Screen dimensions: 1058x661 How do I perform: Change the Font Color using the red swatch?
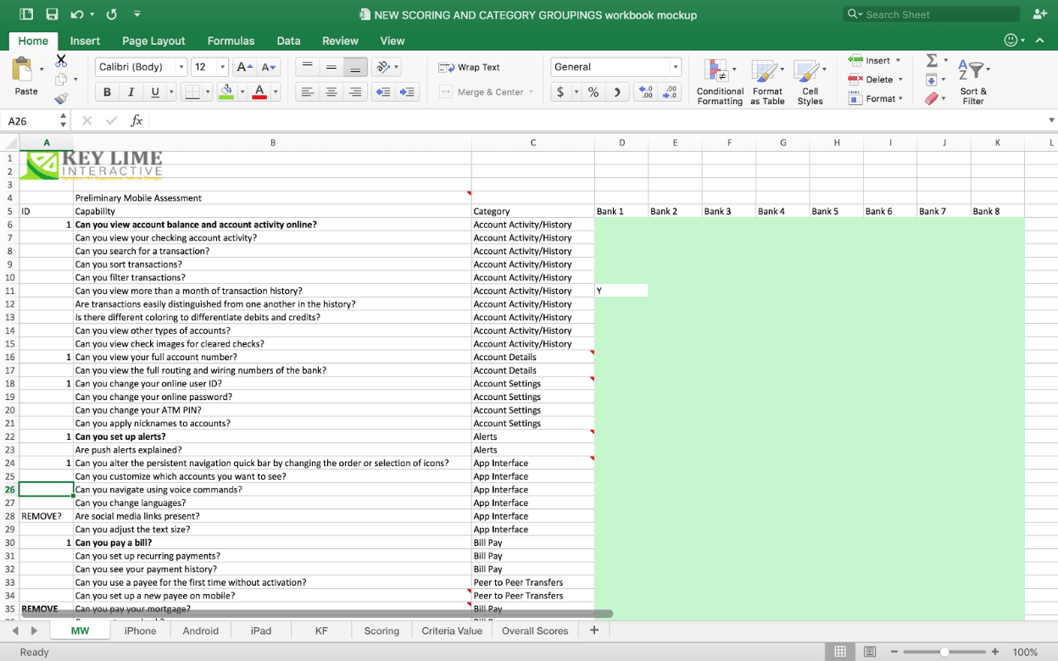pos(261,91)
